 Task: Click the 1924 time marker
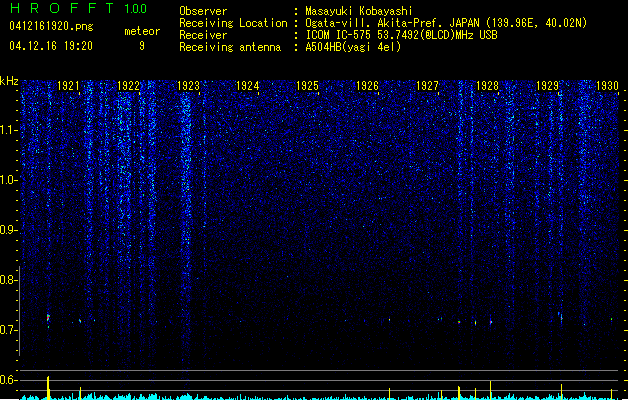[x=248, y=86]
